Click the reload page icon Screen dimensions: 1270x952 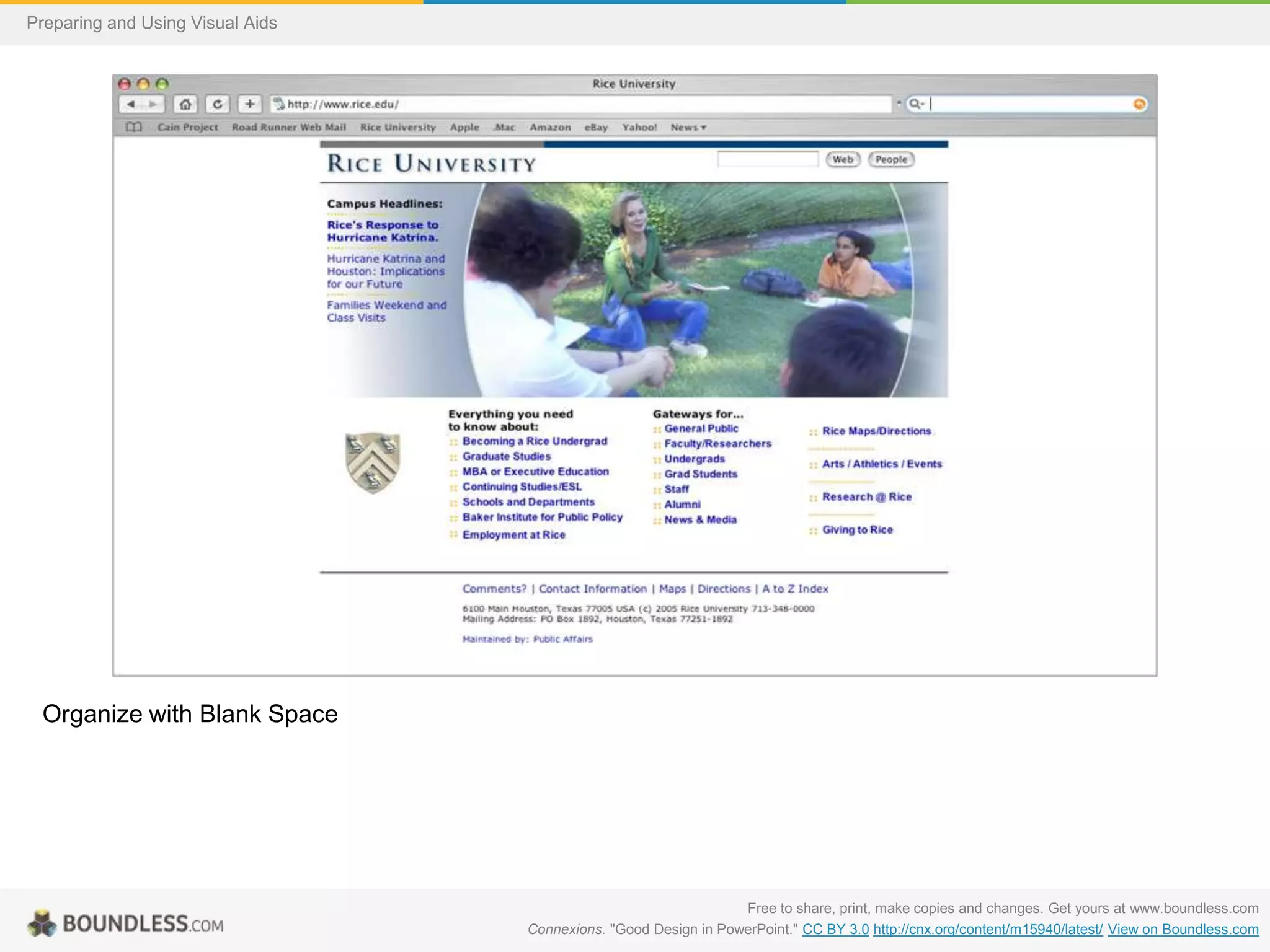pos(218,104)
